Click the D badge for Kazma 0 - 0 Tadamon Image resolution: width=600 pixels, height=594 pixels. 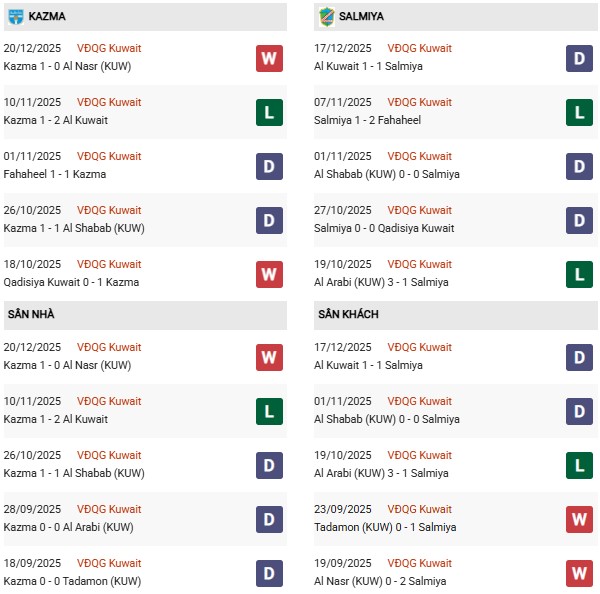(269, 573)
